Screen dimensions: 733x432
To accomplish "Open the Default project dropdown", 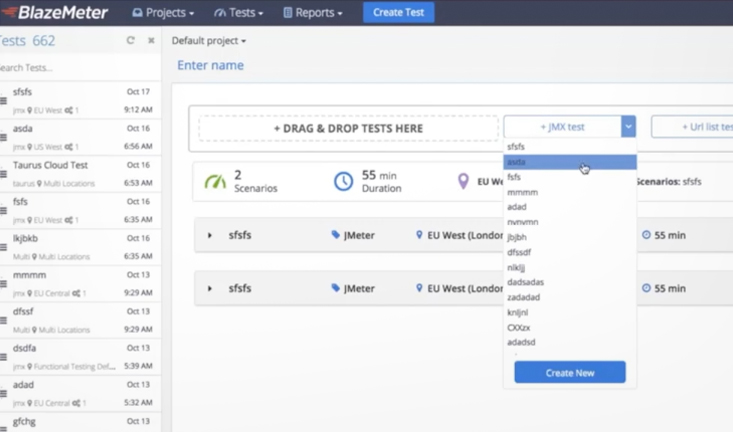I will [208, 41].
